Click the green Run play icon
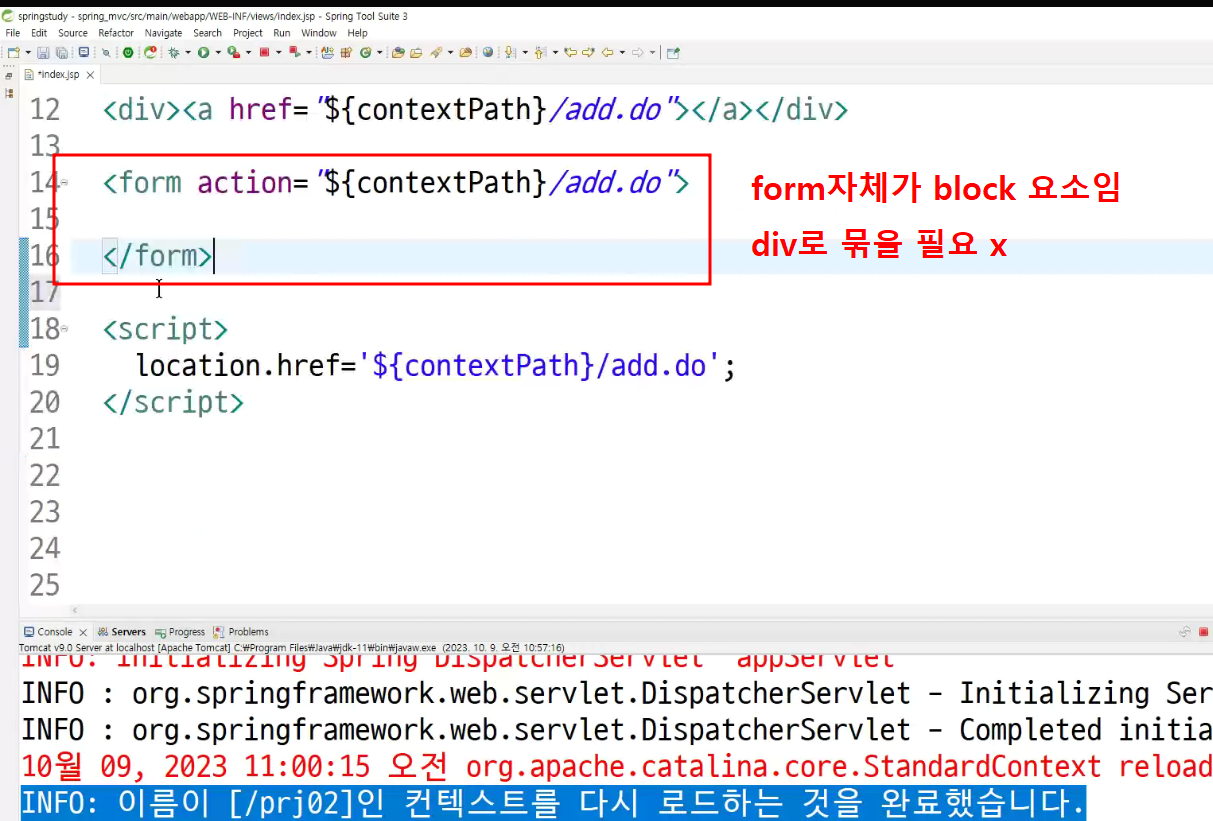1213x821 pixels. tap(203, 52)
